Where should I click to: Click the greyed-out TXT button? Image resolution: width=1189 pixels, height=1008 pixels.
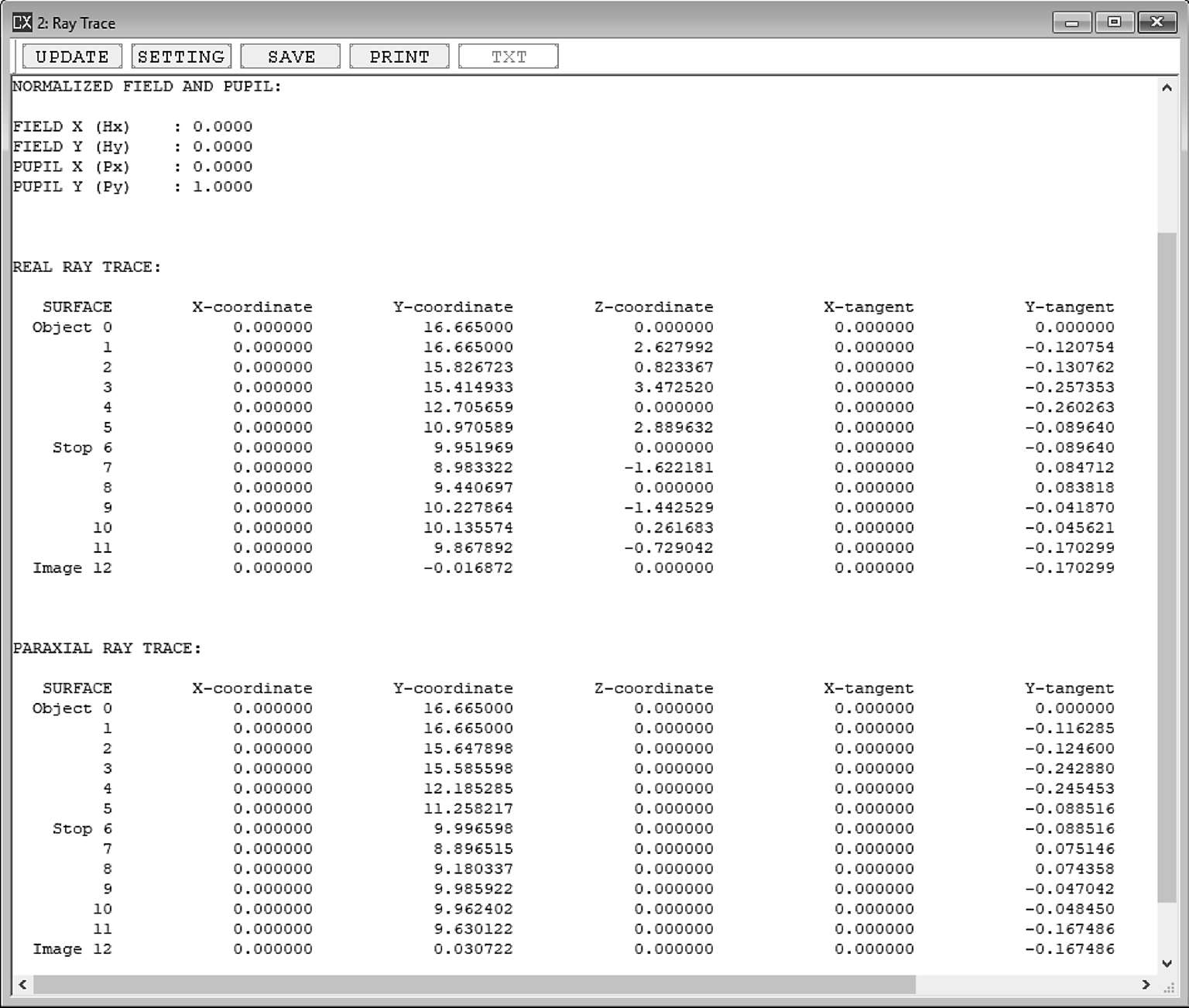[x=508, y=57]
